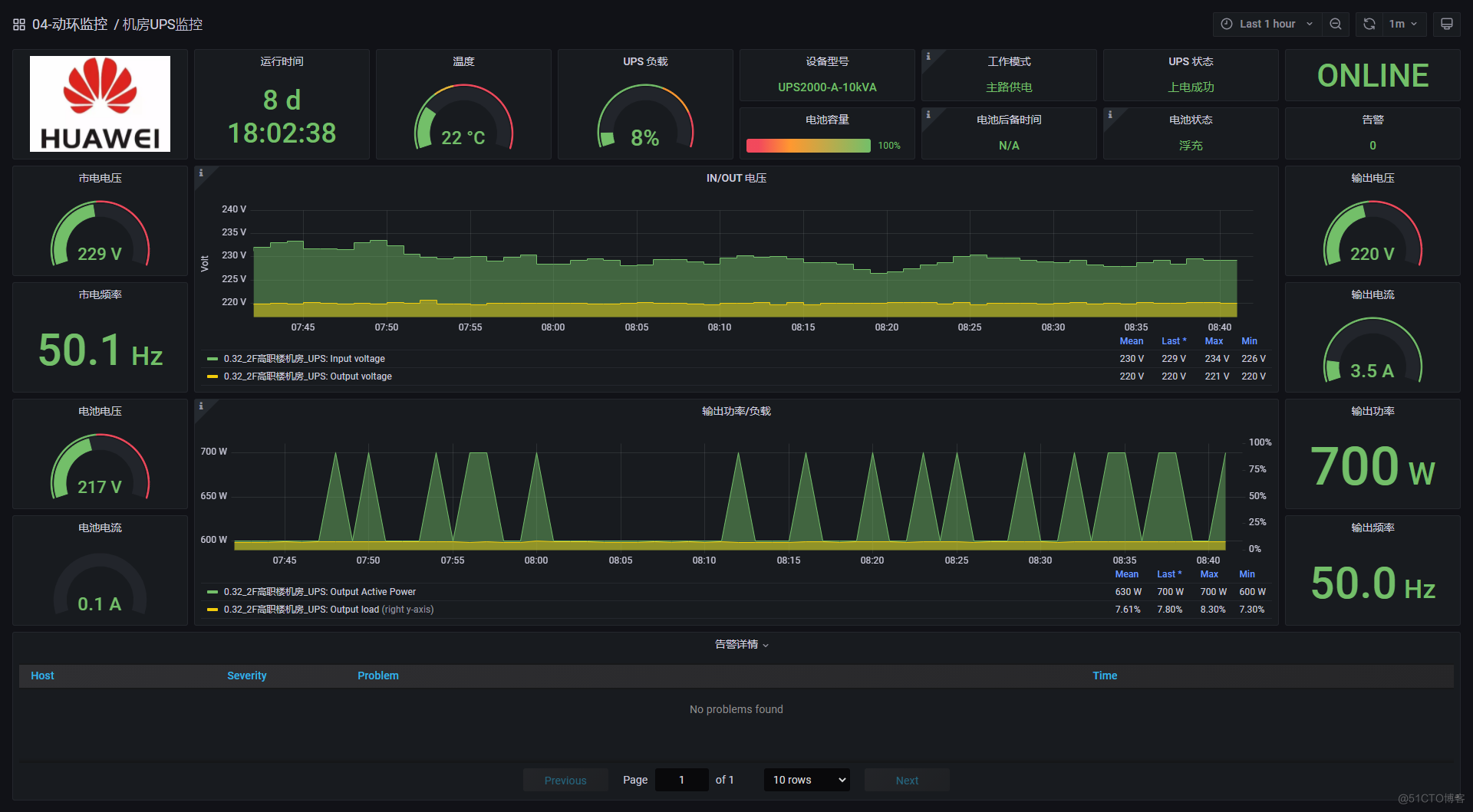
Task: Sort alerts by Time column
Action: (x=1105, y=676)
